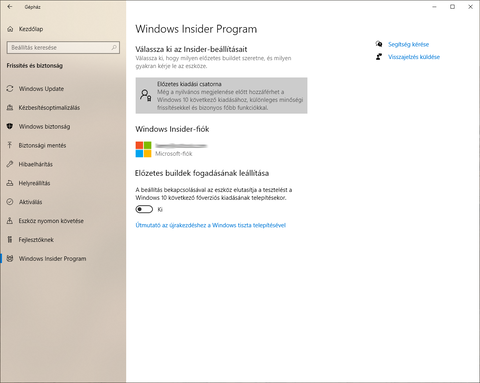Image resolution: width=480 pixels, height=383 pixels.
Task: Minimize the Gépház window
Action: pyautogui.click(x=434, y=7)
